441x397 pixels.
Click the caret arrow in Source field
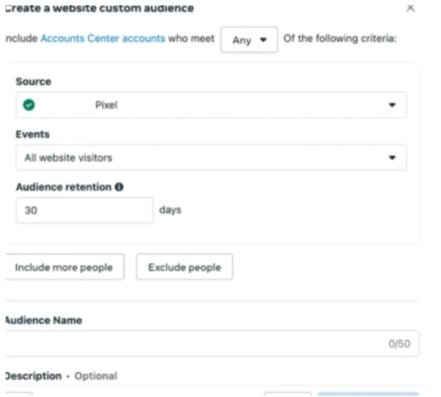coord(392,105)
